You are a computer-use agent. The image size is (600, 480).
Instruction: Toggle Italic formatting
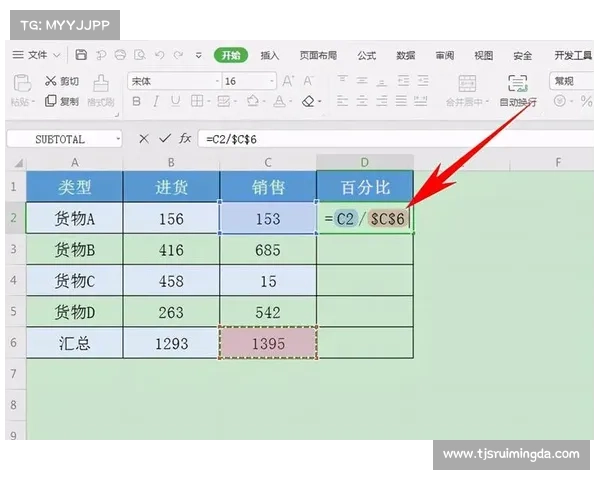[x=156, y=101]
